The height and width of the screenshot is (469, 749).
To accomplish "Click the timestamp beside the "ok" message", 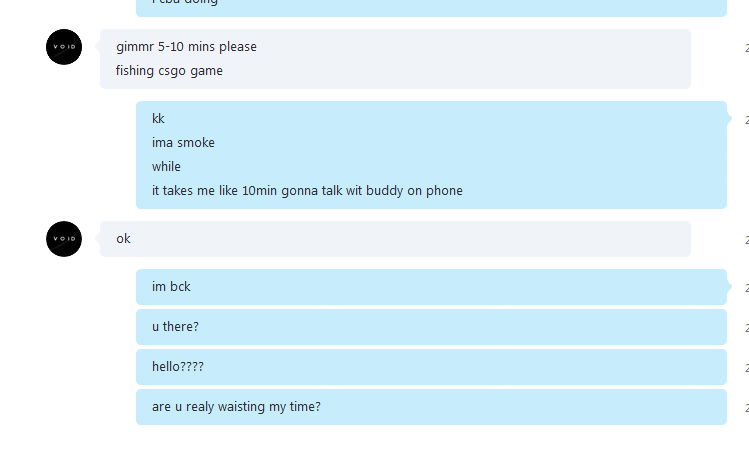I will pos(747,239).
